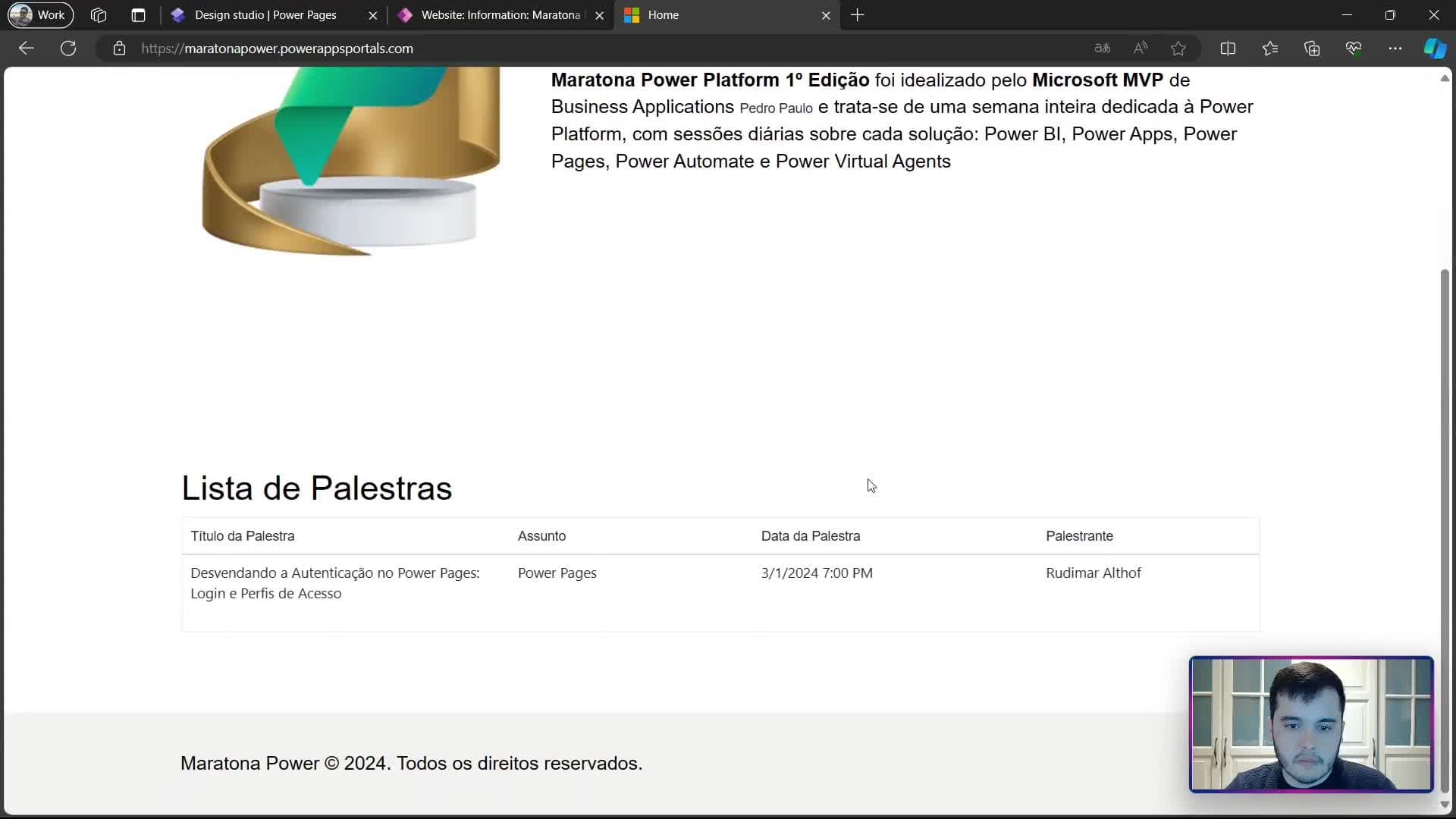
Task: Click the Maratona Power copyright footer text
Action: (412, 764)
